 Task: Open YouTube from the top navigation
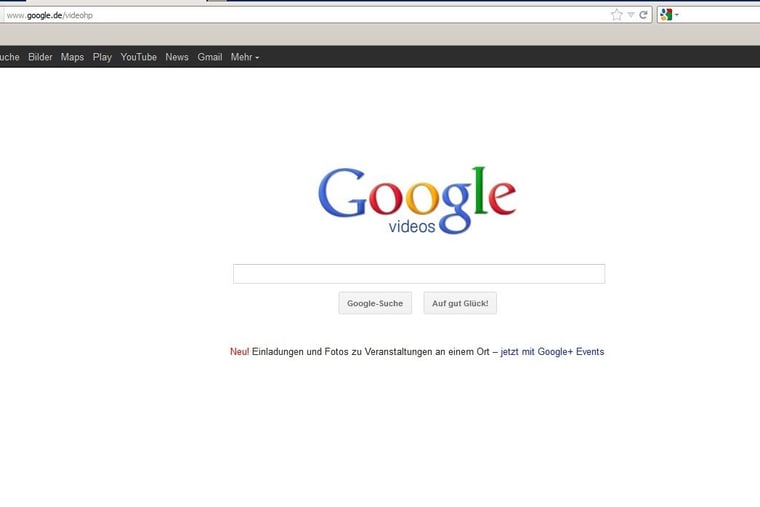139,57
